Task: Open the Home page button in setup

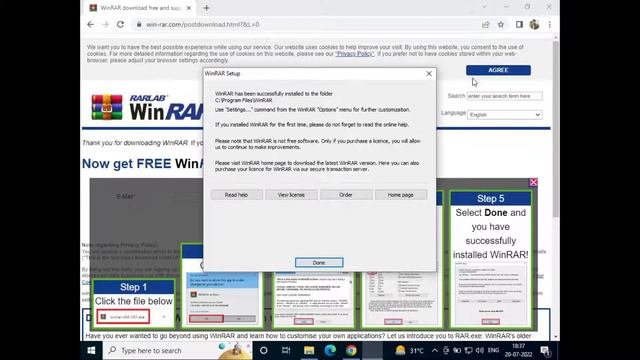Action: click(400, 195)
